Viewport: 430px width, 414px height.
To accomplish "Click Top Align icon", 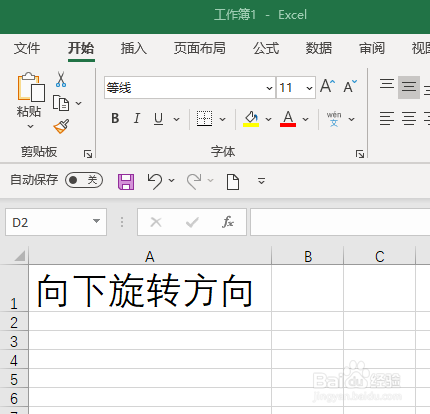I will (387, 85).
